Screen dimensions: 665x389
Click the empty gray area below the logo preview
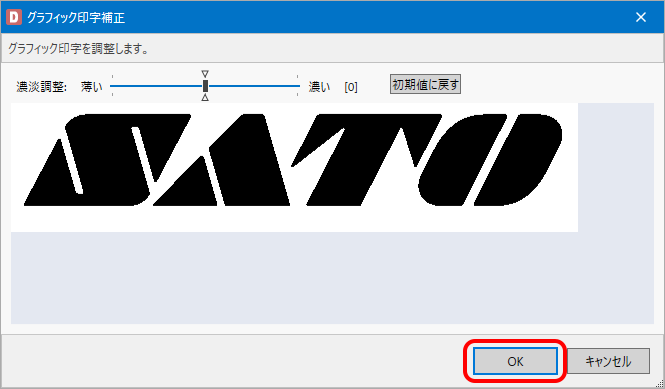pos(332,278)
